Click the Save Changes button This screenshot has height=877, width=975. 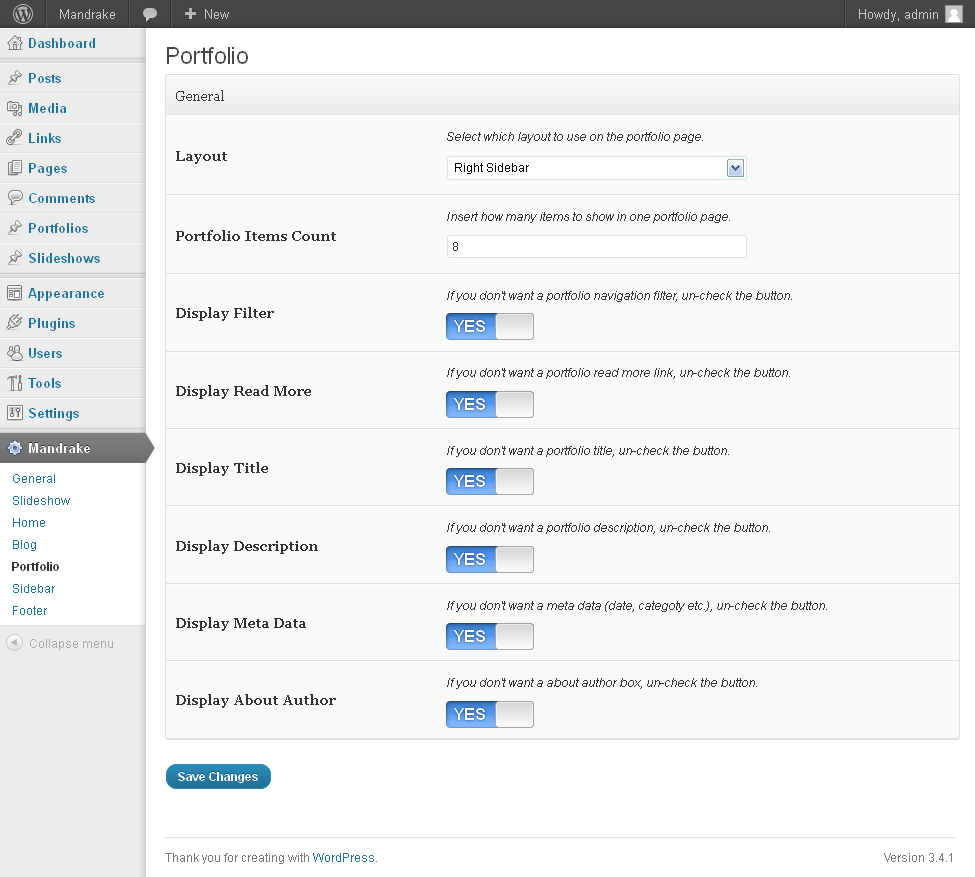point(218,777)
